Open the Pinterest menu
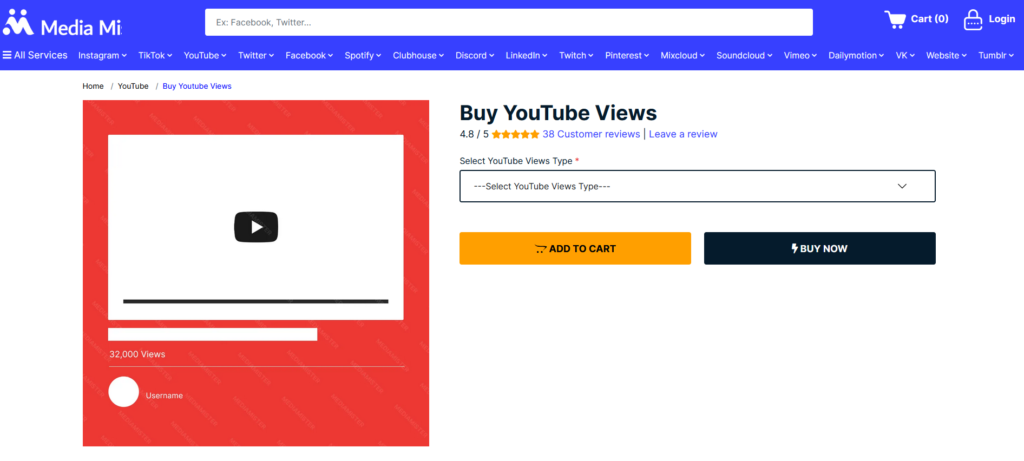This screenshot has height=461, width=1024. coord(627,56)
